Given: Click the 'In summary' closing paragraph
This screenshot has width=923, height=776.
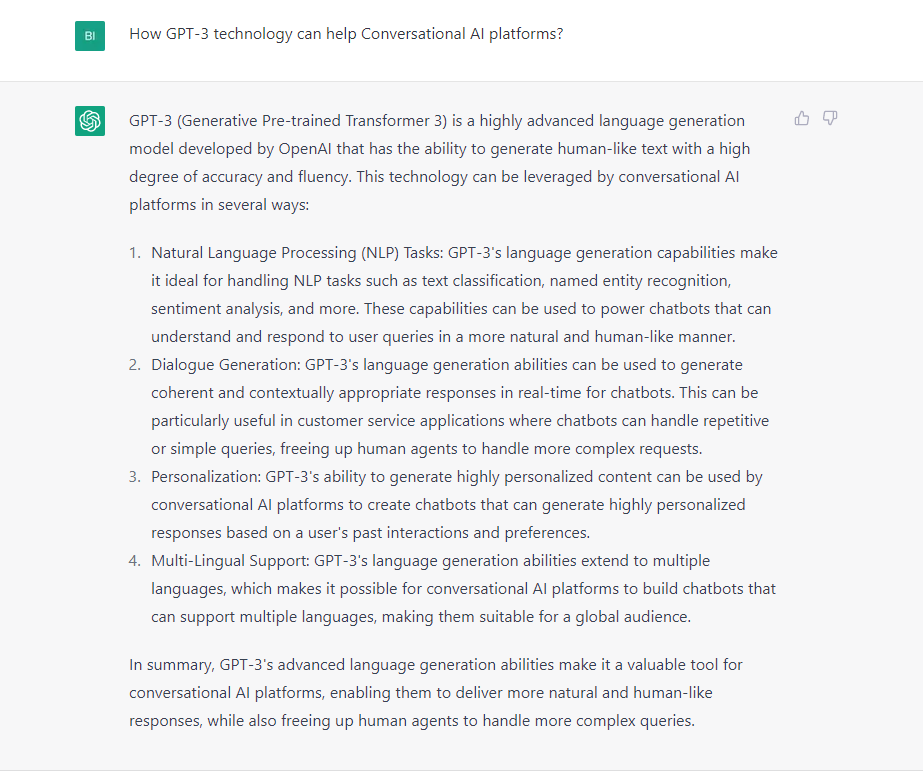Looking at the screenshot, I should [x=436, y=692].
